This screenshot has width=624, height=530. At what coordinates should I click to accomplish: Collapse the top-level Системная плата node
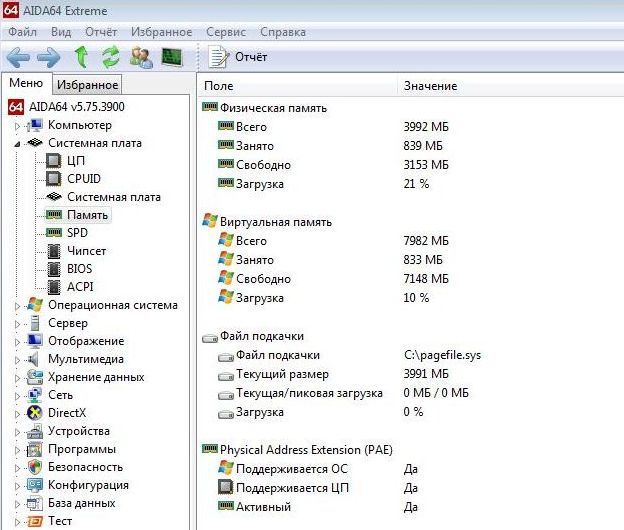coord(17,144)
